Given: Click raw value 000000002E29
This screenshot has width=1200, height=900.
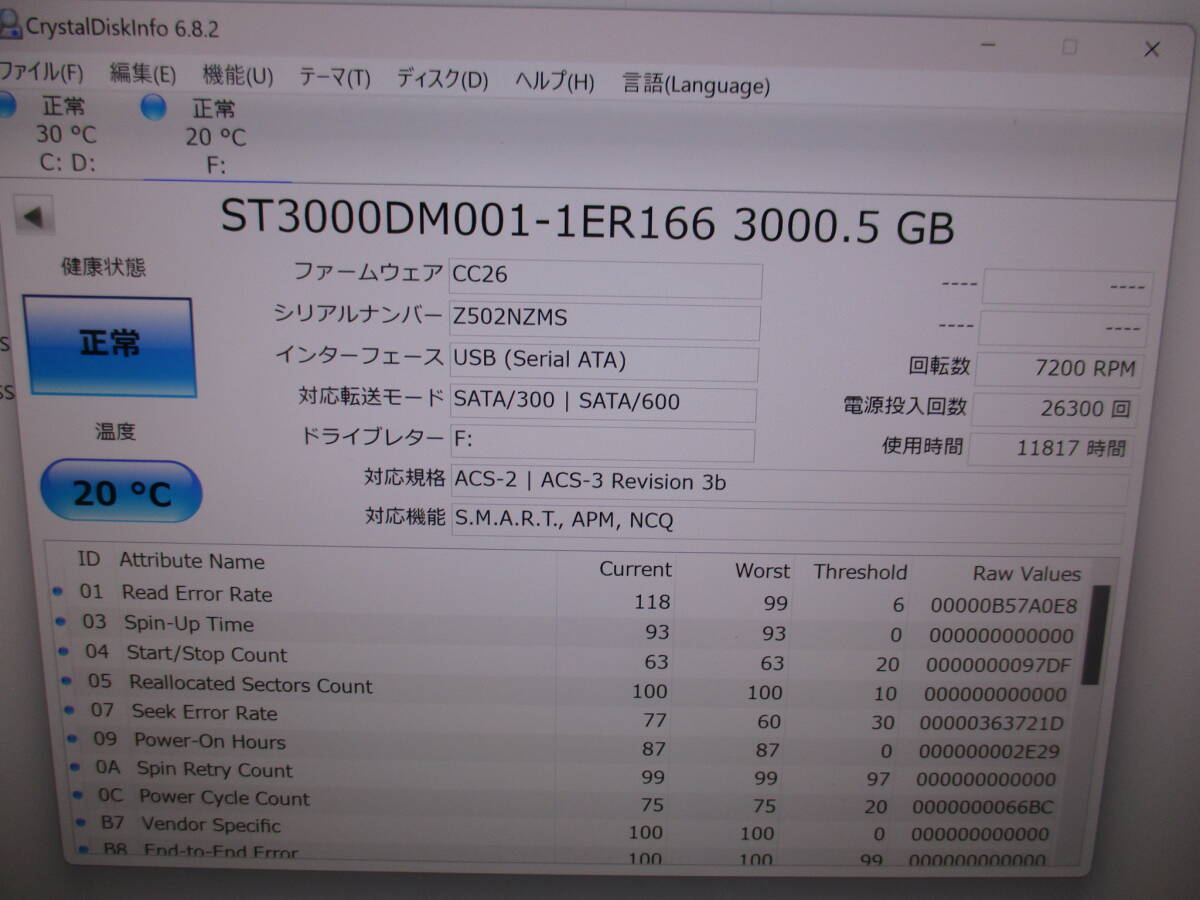Looking at the screenshot, I should click(x=989, y=751).
